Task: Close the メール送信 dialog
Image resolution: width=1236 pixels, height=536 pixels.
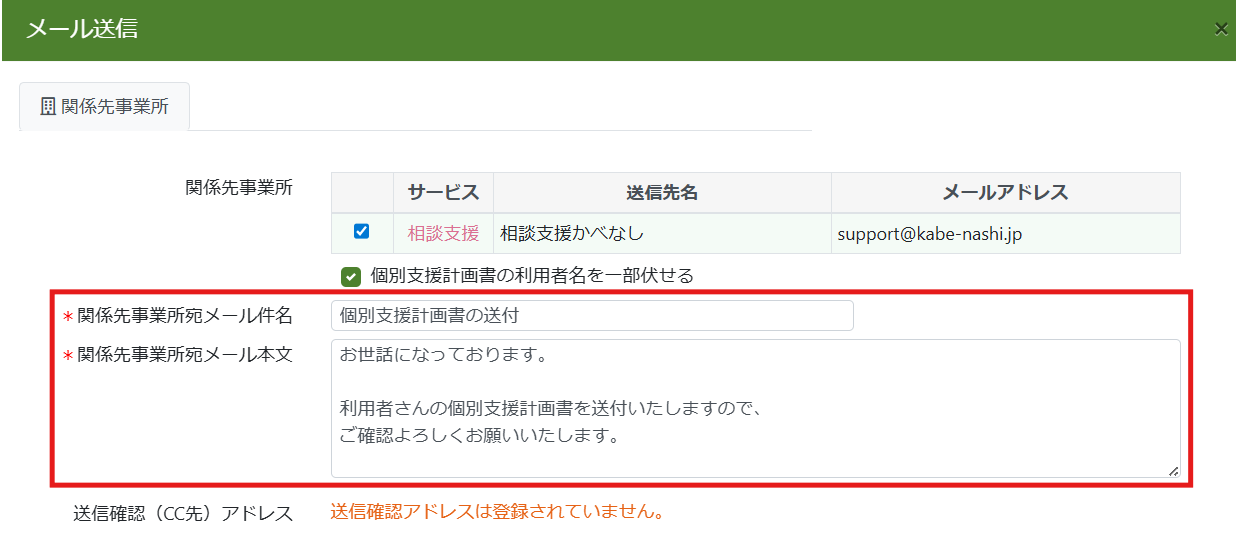Action: pos(1220,29)
